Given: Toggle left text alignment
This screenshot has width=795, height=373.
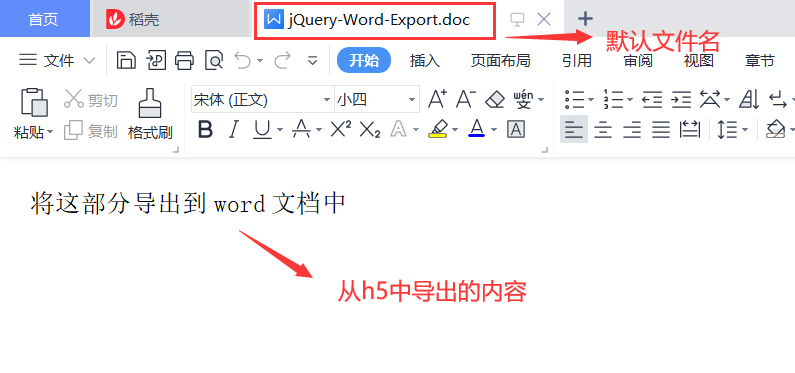Looking at the screenshot, I should point(574,130).
